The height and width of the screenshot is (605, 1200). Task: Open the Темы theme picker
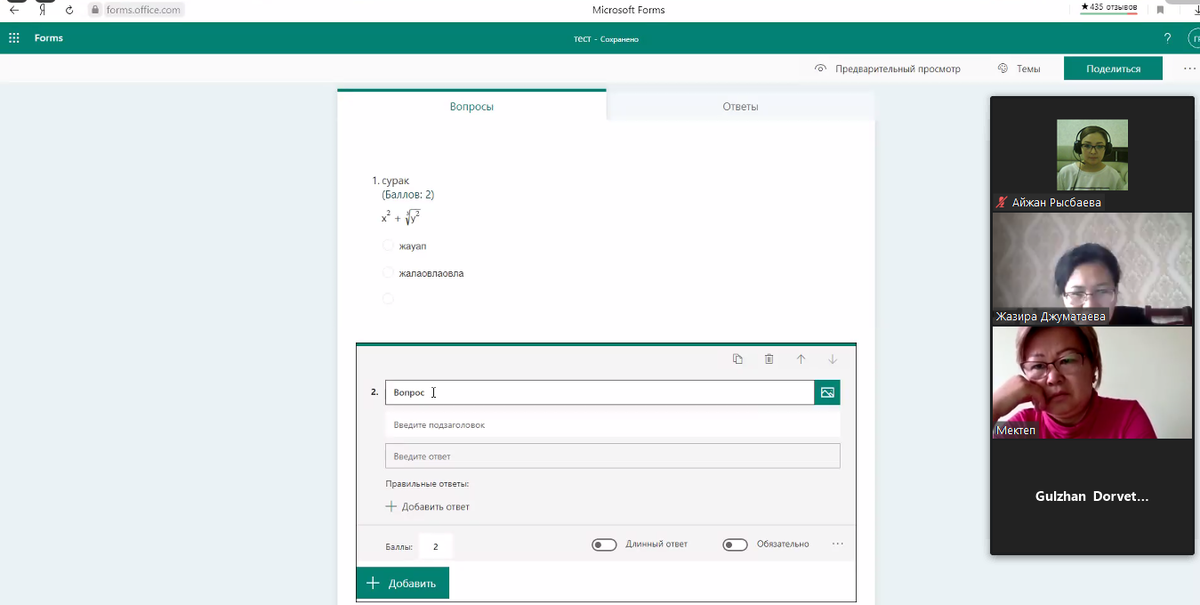tap(1019, 69)
